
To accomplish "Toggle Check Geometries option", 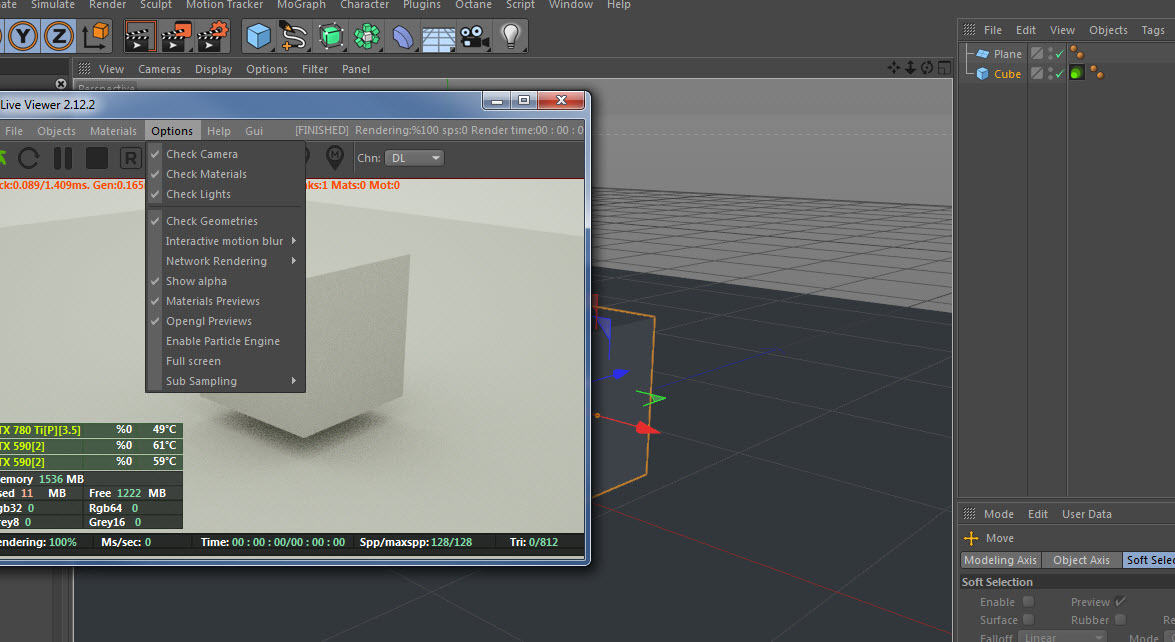I will point(226,221).
